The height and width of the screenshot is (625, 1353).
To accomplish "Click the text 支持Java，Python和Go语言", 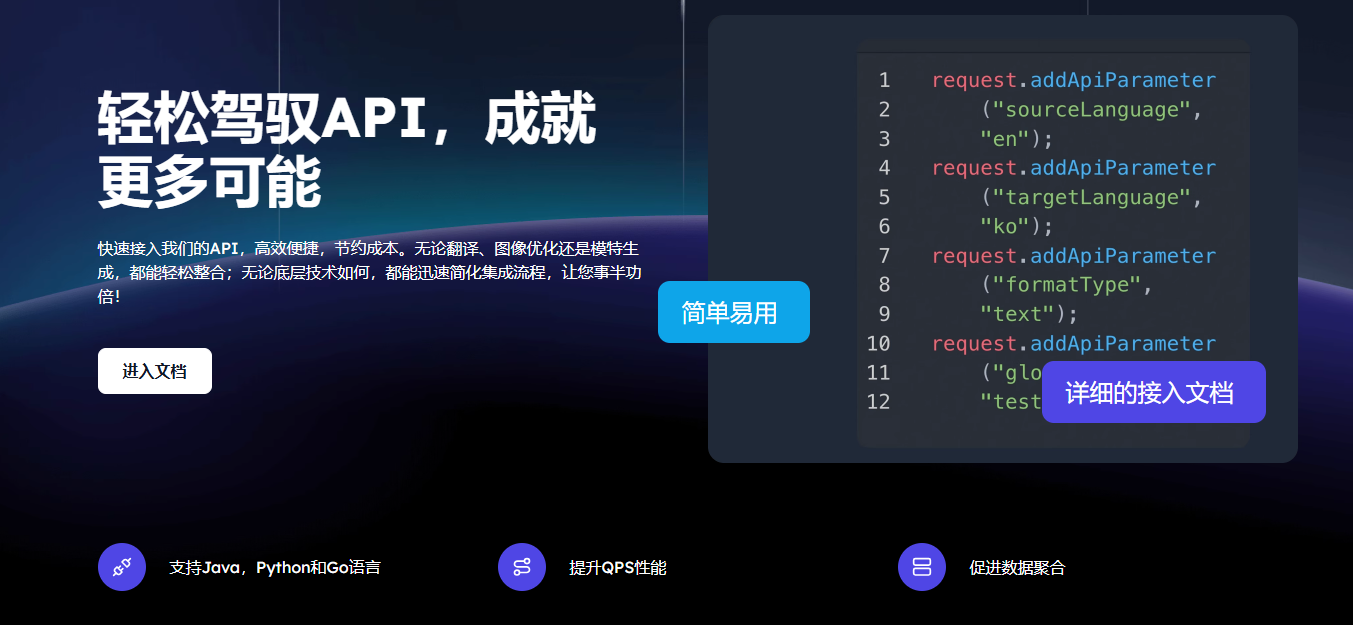I will [x=275, y=568].
